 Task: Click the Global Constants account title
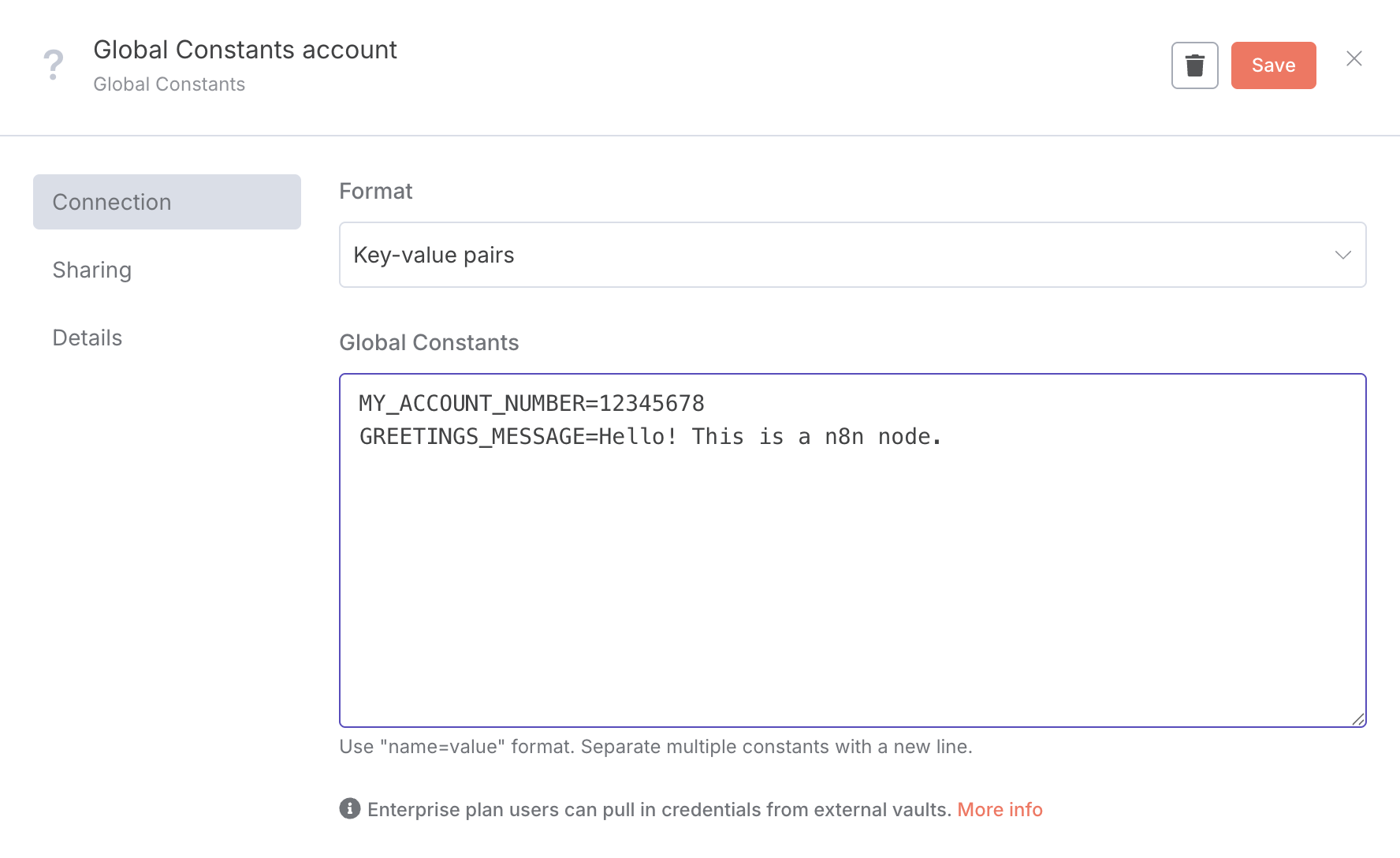245,50
